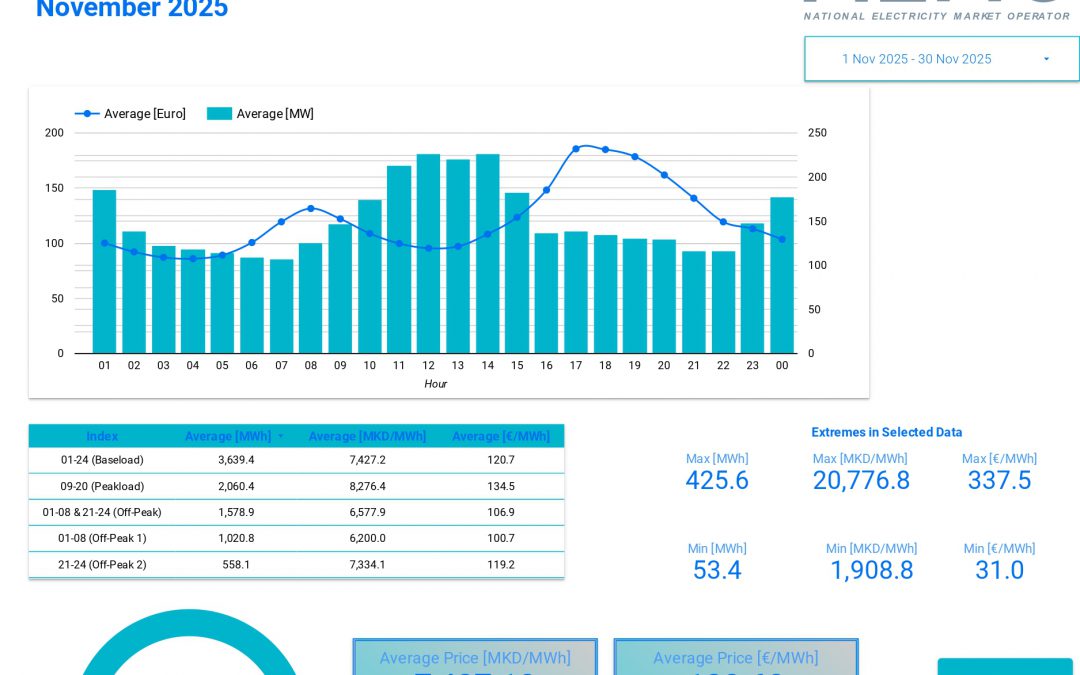Click the Average Price [MKD/MWh] panel
The width and height of the screenshot is (1080, 675).
[x=475, y=658]
